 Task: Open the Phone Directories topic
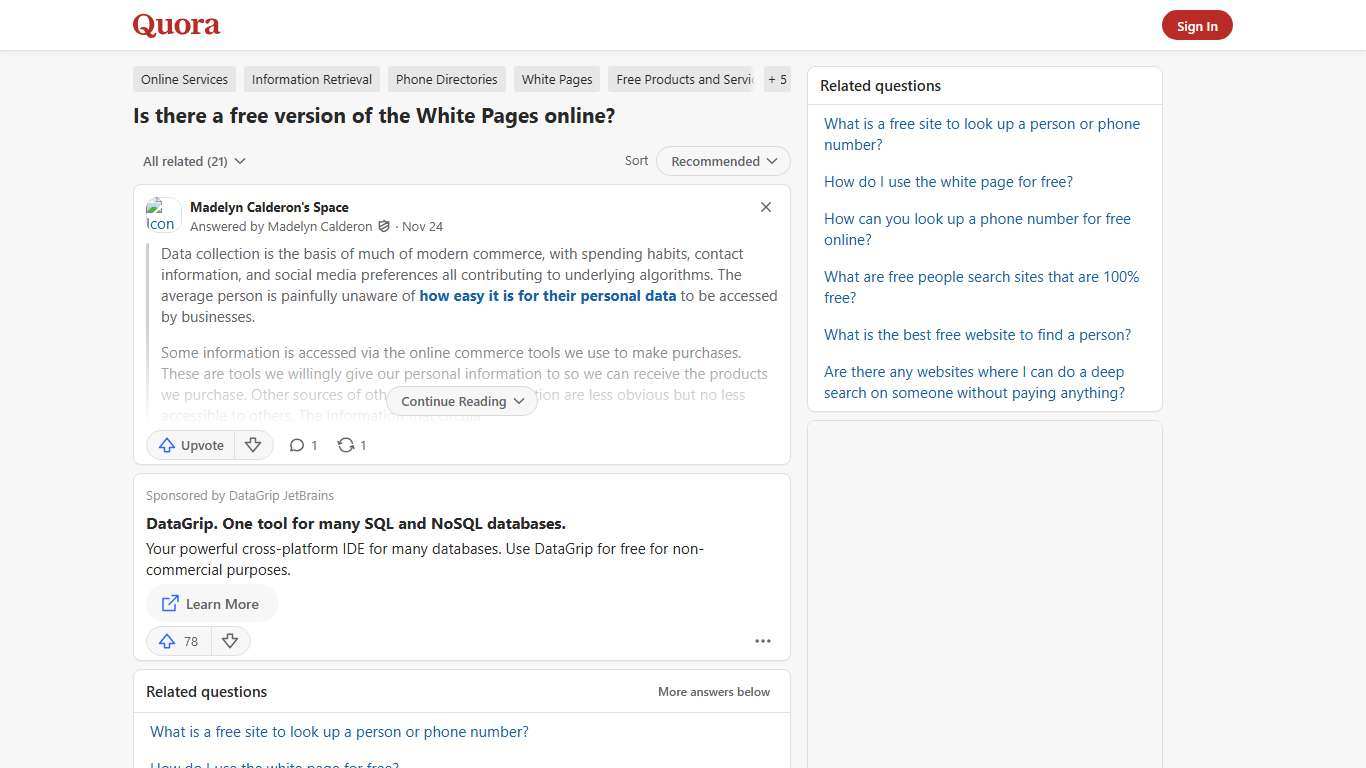446,79
